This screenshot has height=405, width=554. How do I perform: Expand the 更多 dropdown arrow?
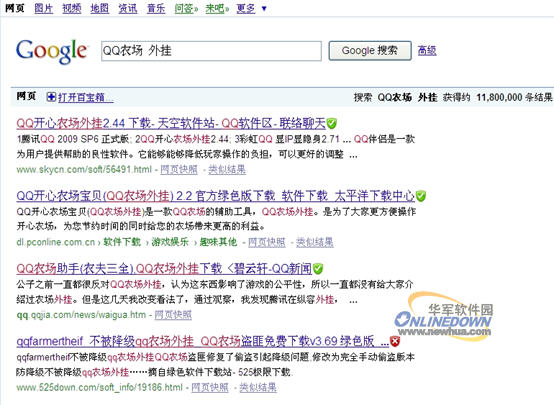click(x=264, y=8)
